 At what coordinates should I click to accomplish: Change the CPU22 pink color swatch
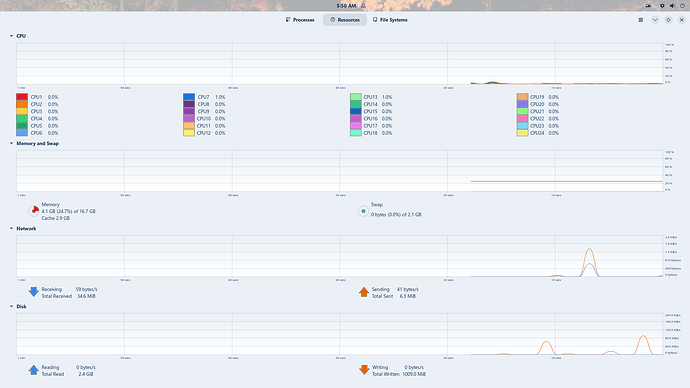522,119
